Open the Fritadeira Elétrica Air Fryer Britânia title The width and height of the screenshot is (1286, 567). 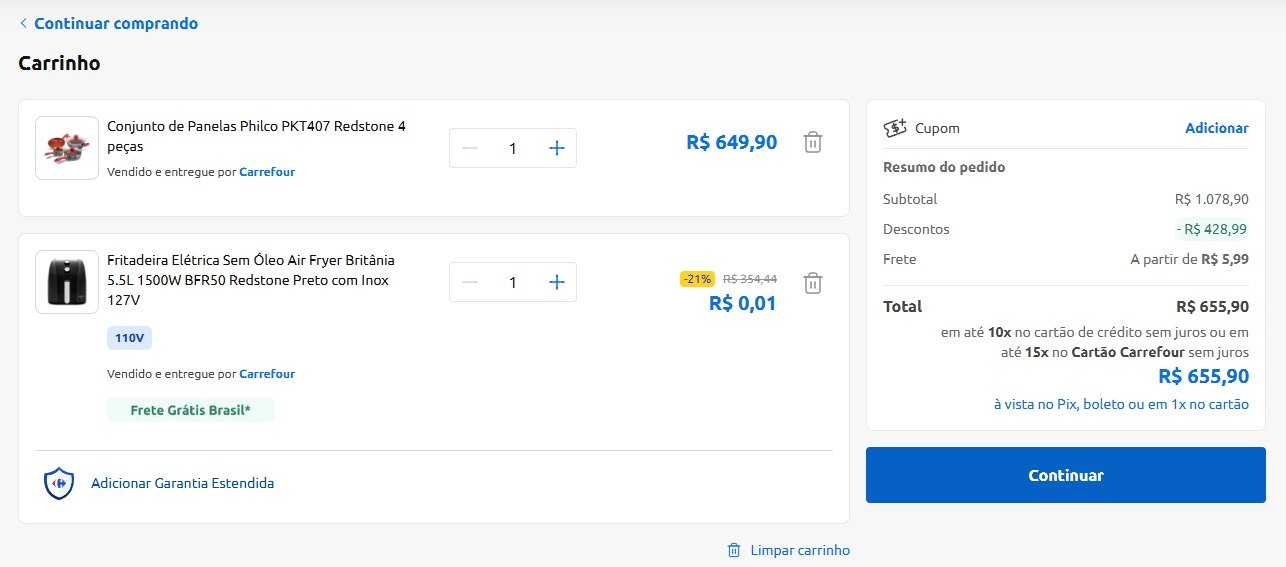(x=251, y=280)
